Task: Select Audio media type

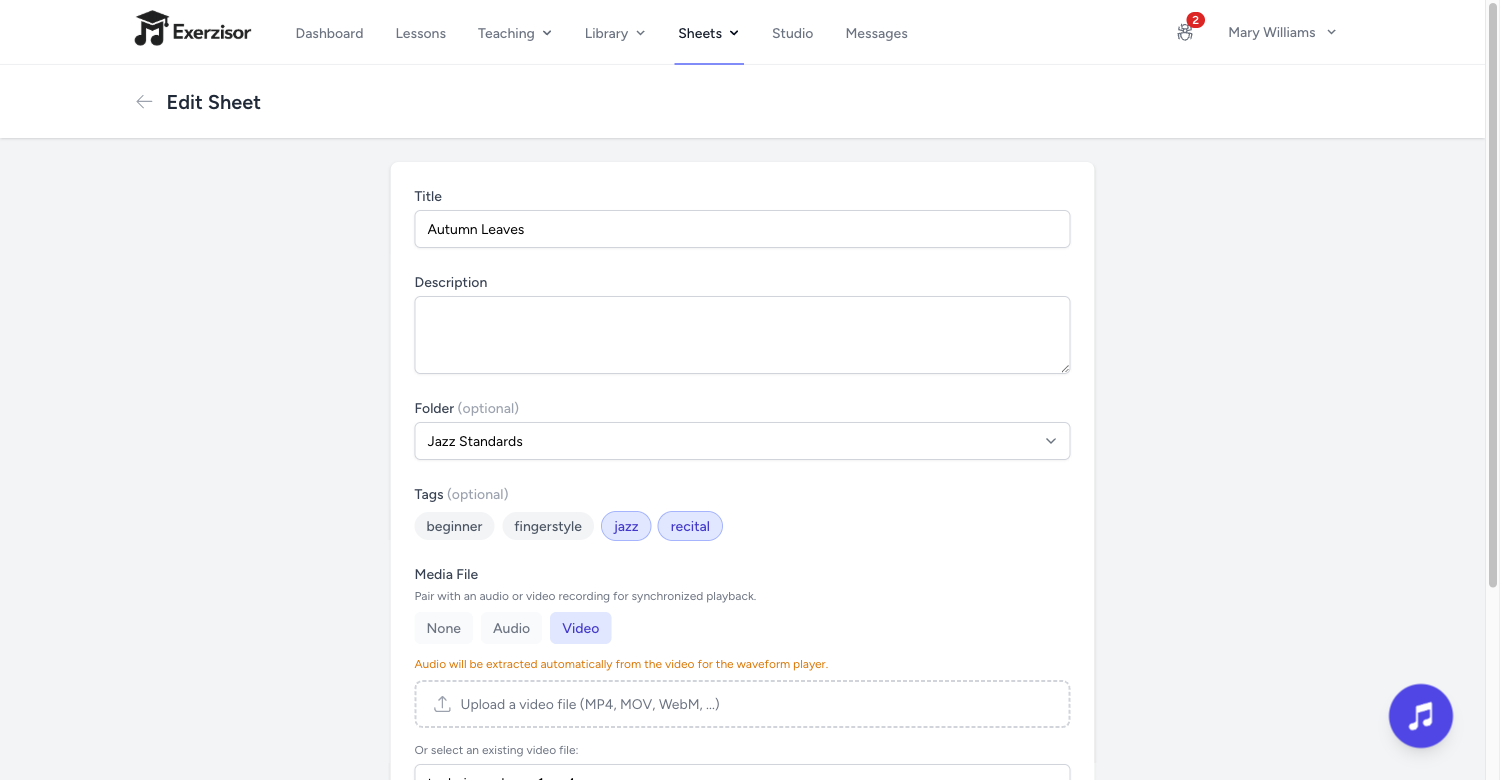Action: (511, 628)
